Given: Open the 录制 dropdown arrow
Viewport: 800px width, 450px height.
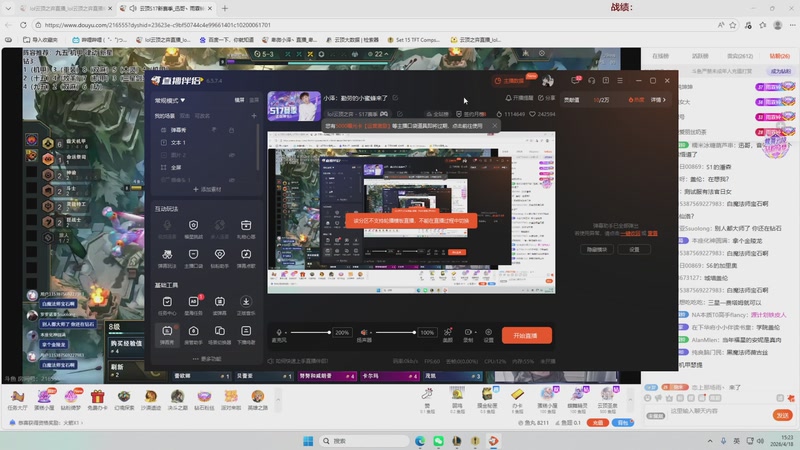Looking at the screenshot, I should (475, 332).
